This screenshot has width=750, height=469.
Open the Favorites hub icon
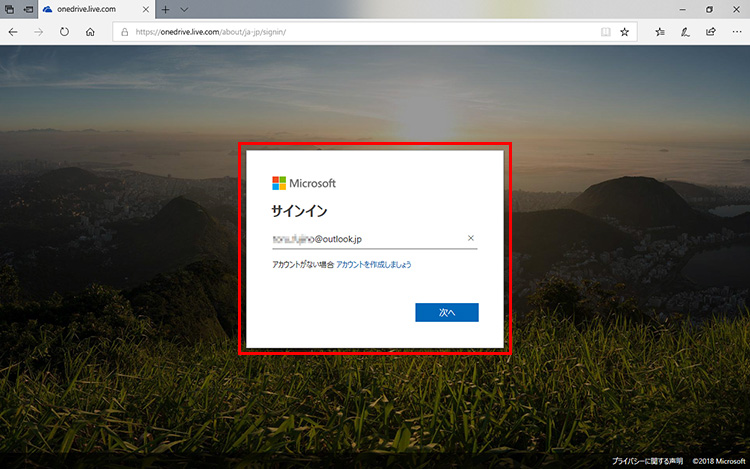point(660,32)
